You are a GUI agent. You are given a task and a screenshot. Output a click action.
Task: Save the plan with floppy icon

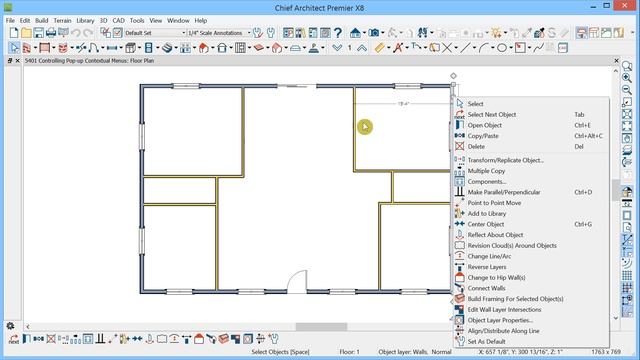pyautogui.click(x=38, y=33)
